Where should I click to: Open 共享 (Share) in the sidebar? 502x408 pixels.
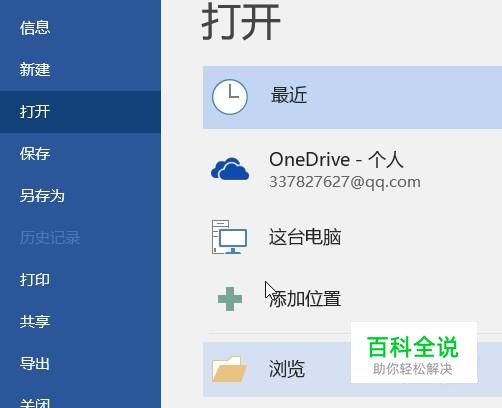[x=80, y=322]
